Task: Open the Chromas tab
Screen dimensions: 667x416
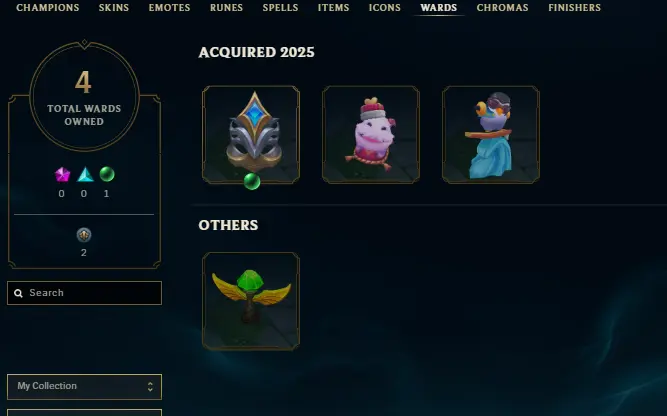Action: (x=502, y=8)
